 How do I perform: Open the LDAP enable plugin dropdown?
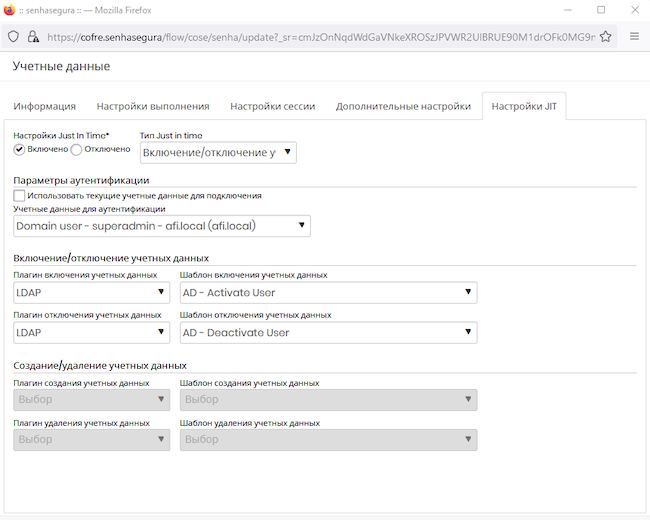[91, 292]
